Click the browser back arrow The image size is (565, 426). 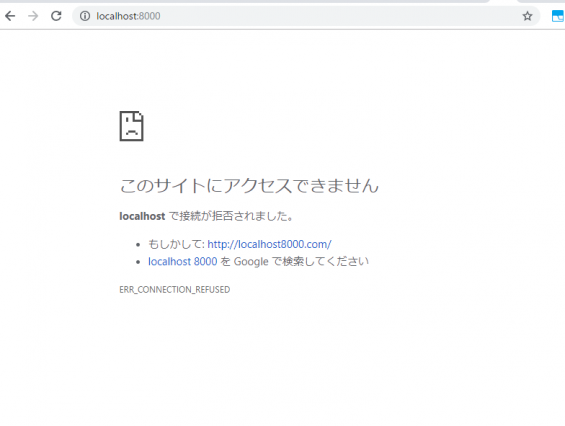(x=10, y=16)
